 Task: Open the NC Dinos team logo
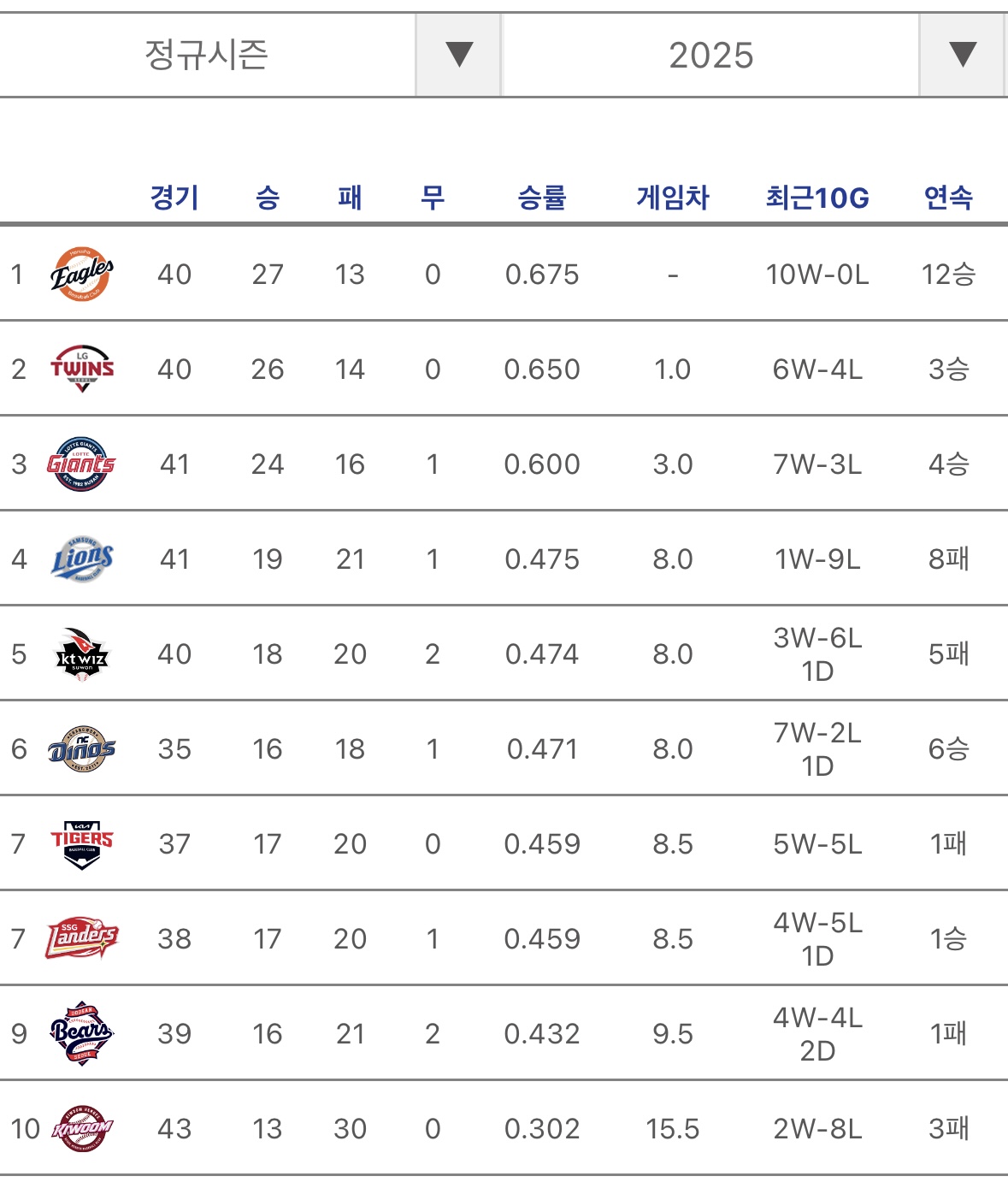pyautogui.click(x=82, y=749)
